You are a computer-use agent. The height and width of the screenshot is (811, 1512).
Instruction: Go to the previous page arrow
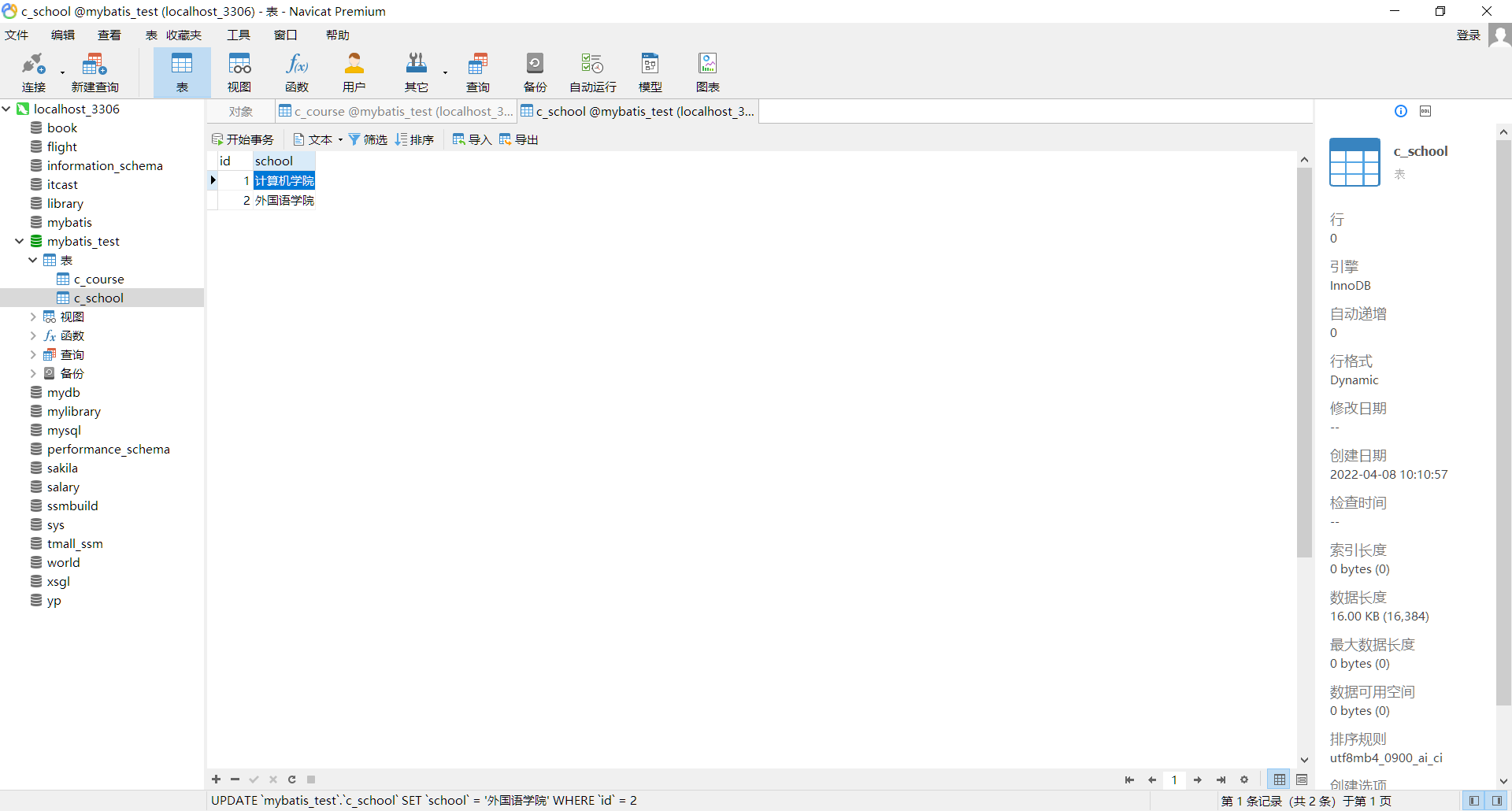coord(1152,780)
